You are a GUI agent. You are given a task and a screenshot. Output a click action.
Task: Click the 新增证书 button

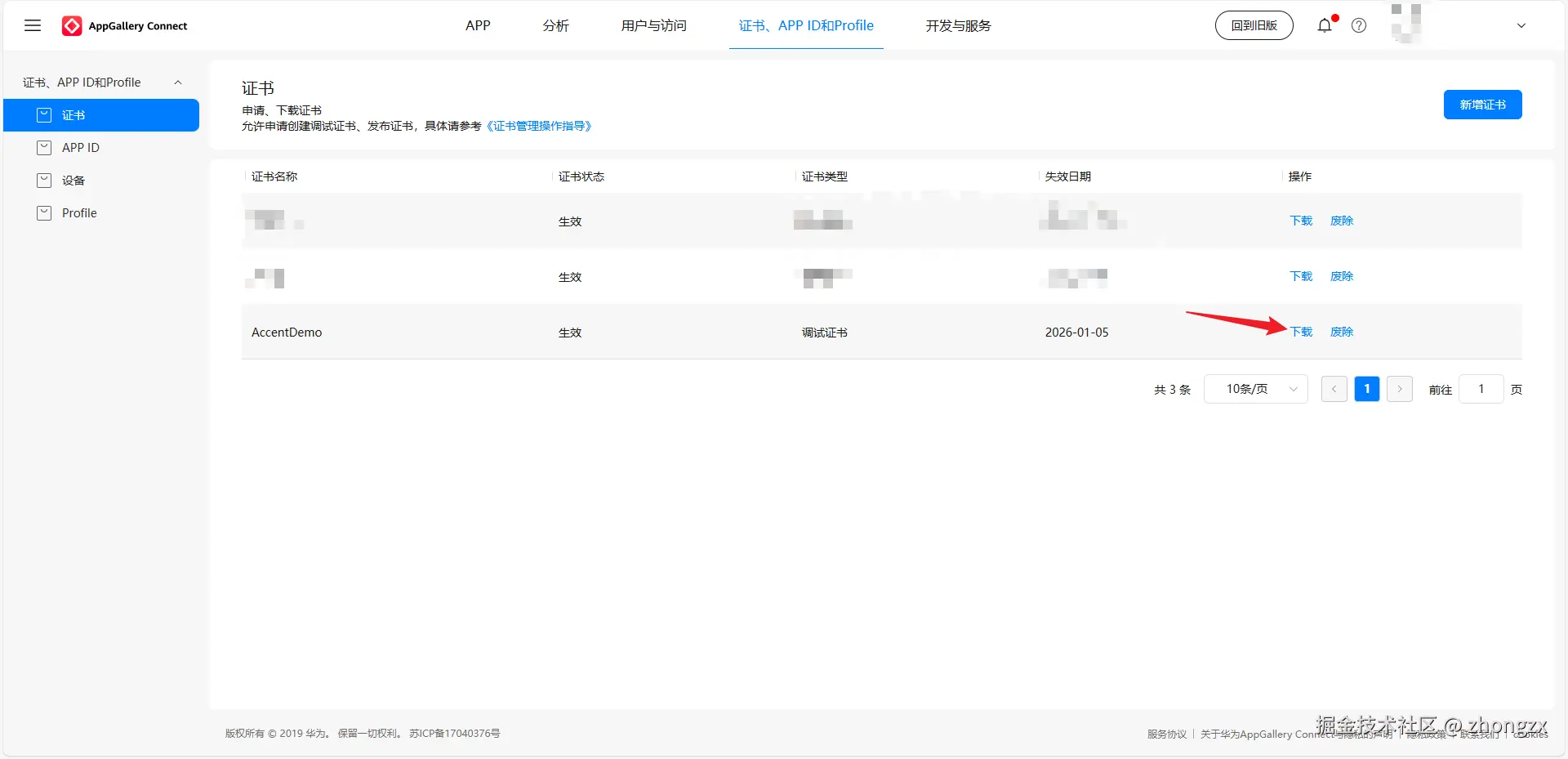pos(1482,105)
